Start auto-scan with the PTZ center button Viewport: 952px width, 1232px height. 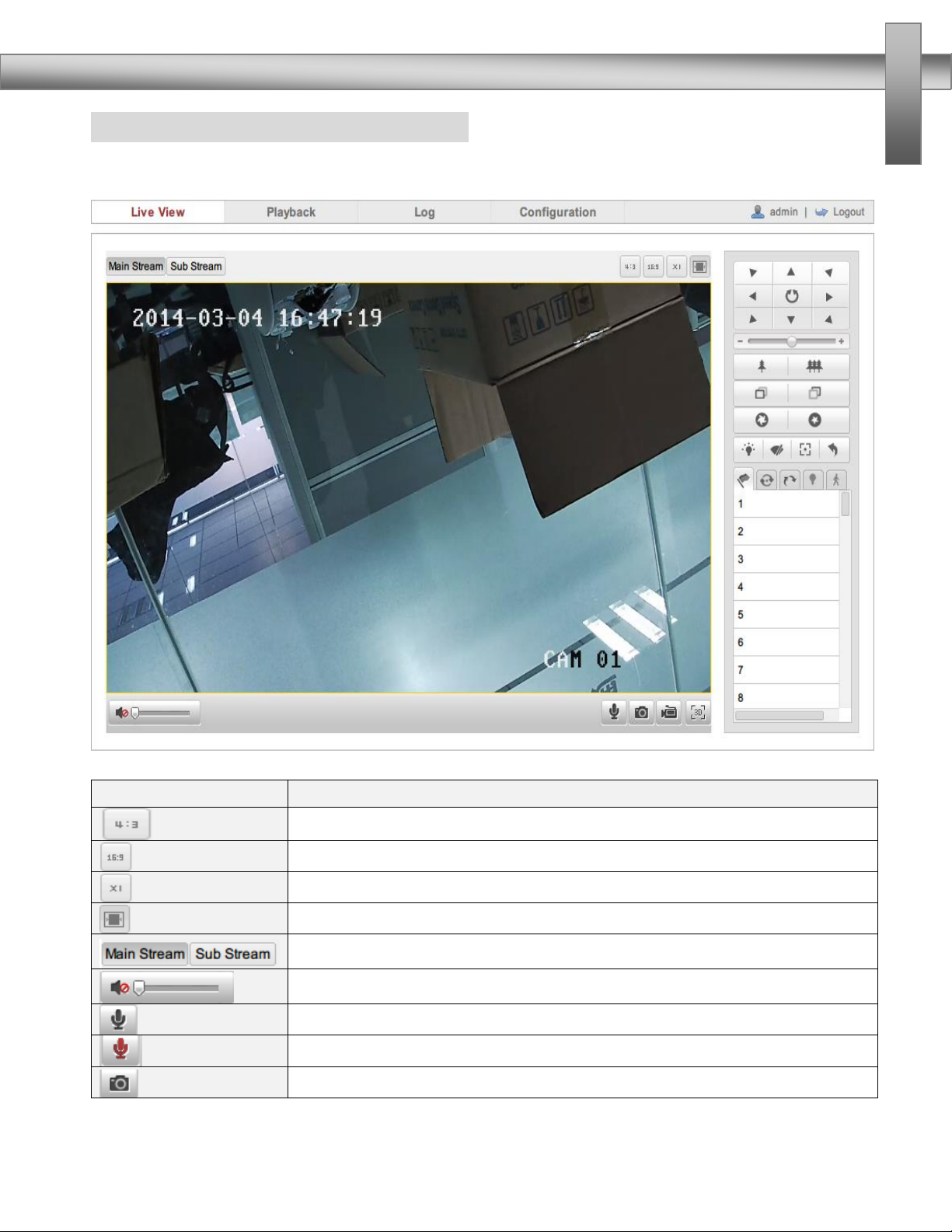click(x=791, y=296)
